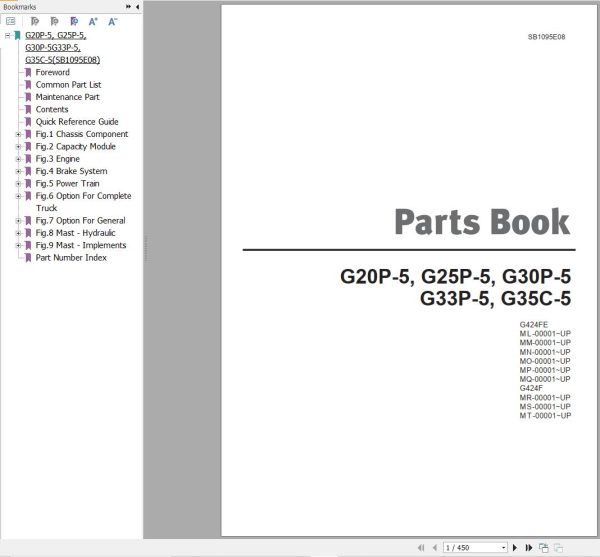Click the first gray bookmark toolbar icon
600x557 pixels.
point(35,21)
